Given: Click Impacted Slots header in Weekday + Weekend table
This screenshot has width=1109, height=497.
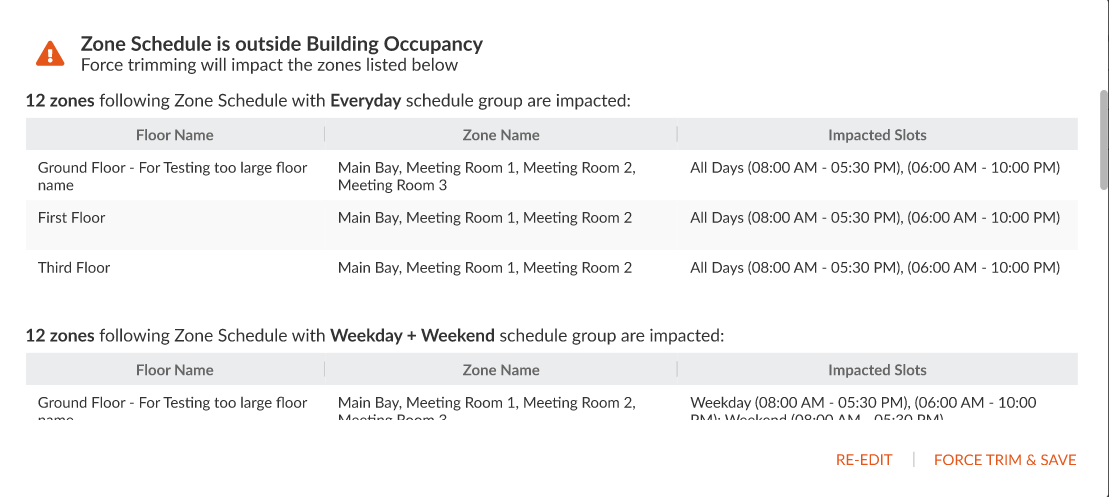Looking at the screenshot, I should (877, 370).
